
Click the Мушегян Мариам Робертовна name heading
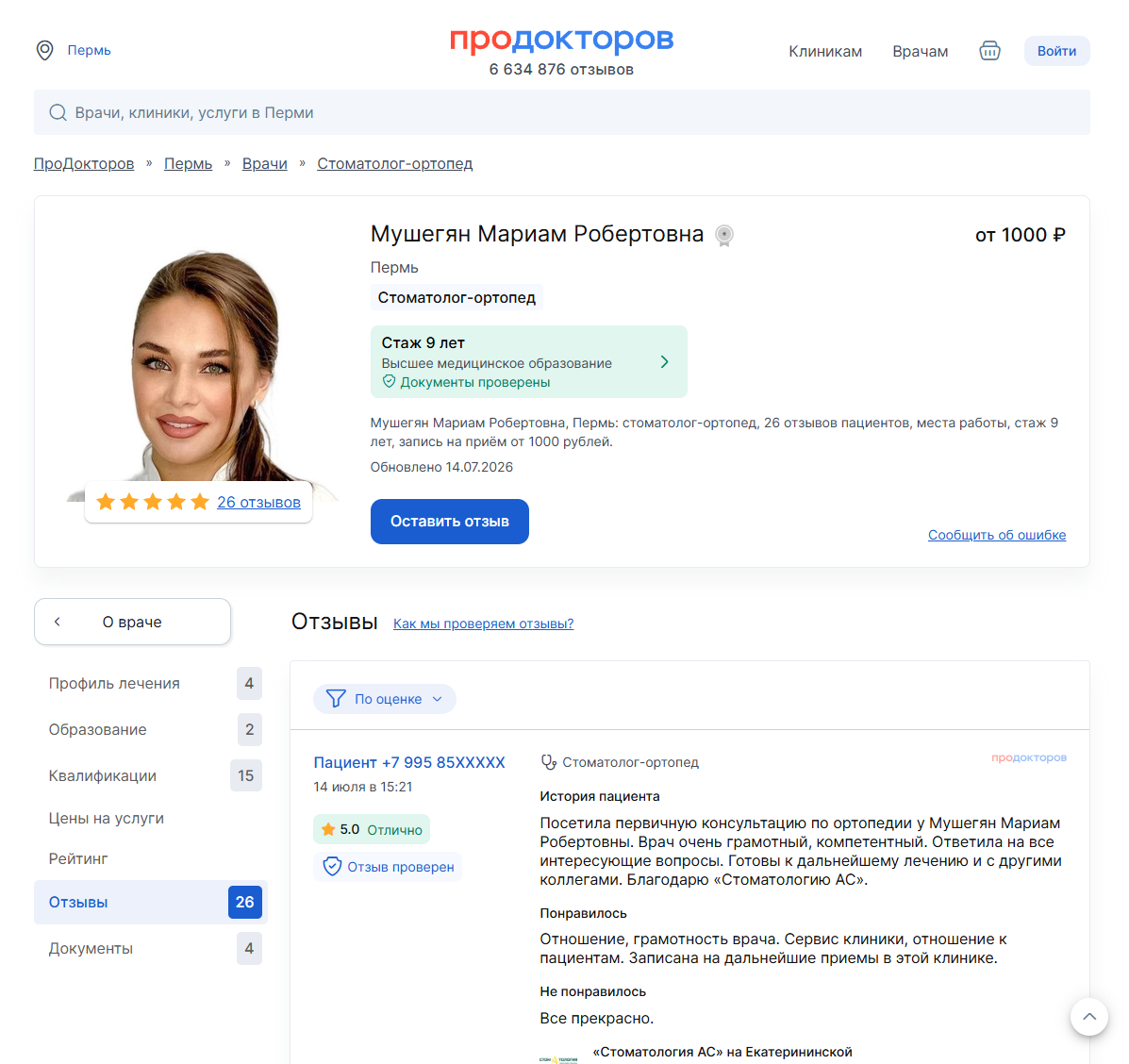[x=537, y=234]
